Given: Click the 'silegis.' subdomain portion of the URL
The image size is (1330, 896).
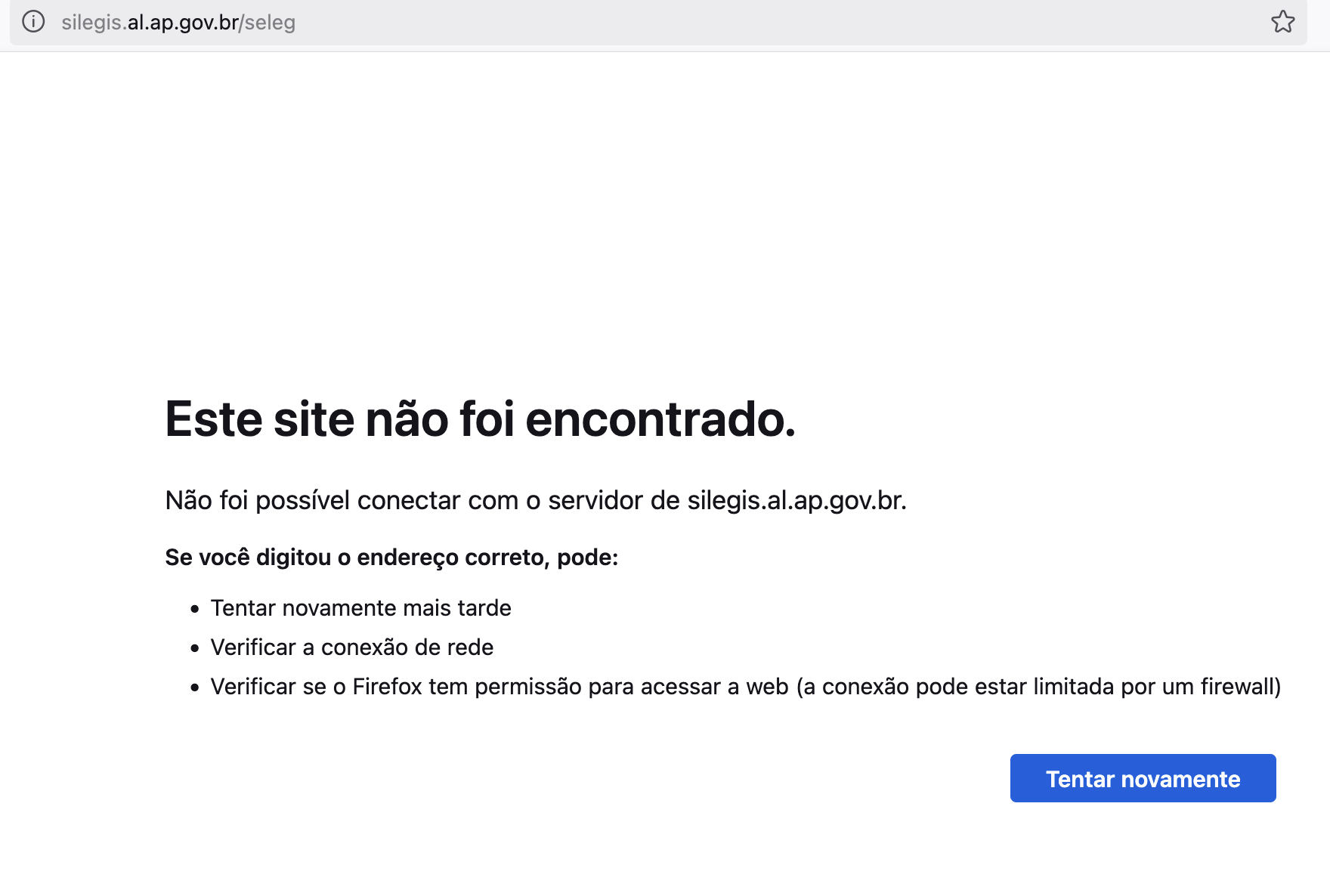Looking at the screenshot, I should (94, 23).
